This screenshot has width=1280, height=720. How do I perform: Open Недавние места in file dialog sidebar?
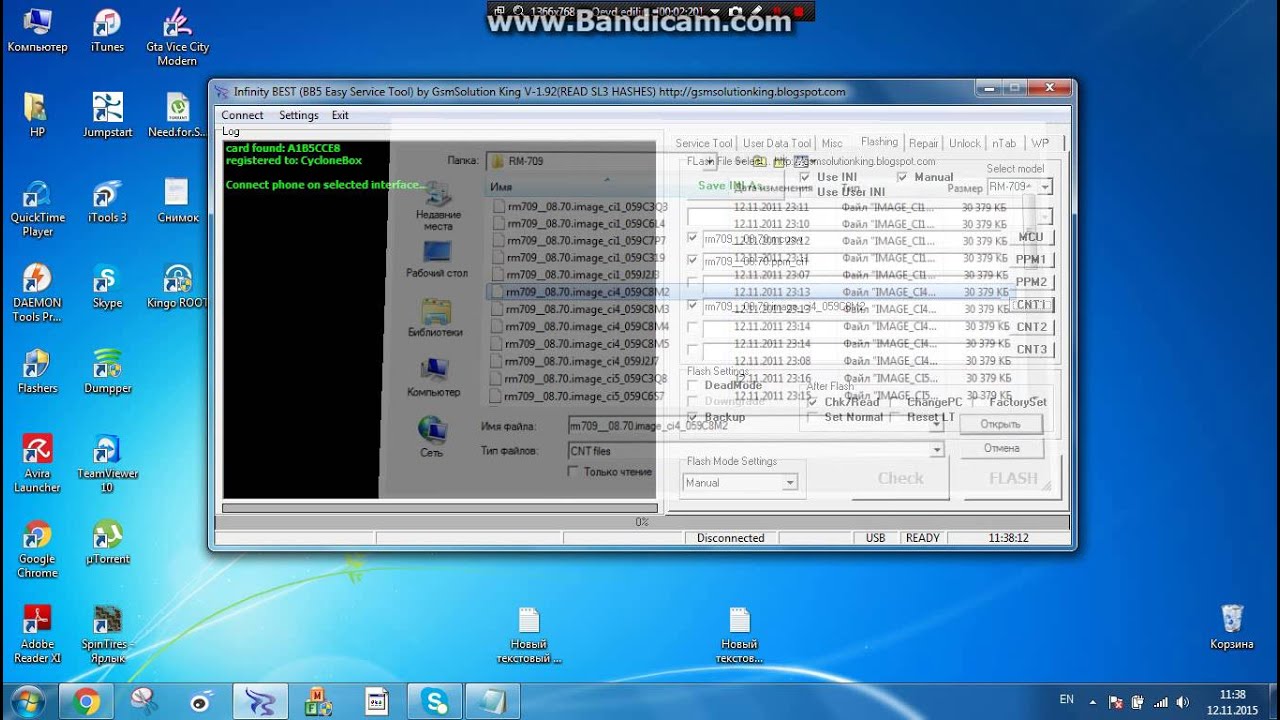(438, 206)
